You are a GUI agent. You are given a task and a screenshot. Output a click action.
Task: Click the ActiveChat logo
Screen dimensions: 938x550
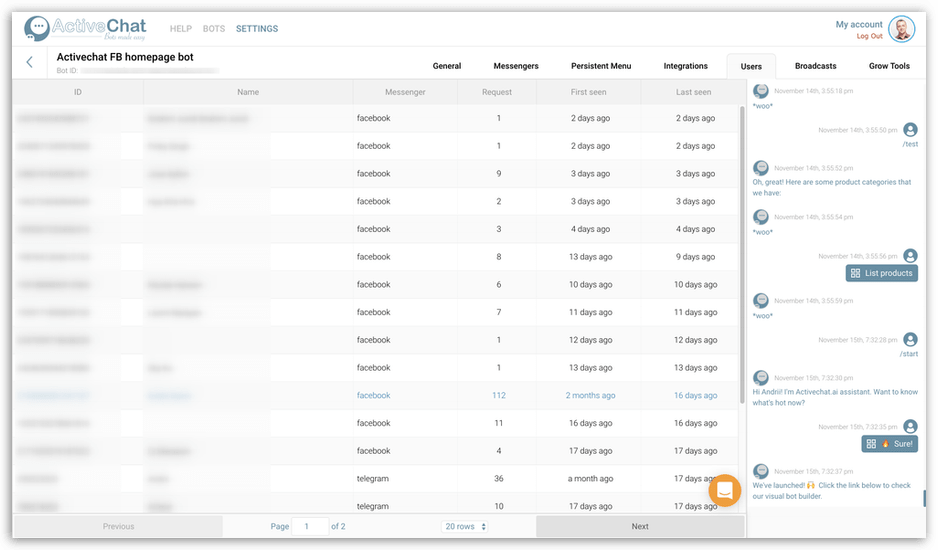point(85,28)
